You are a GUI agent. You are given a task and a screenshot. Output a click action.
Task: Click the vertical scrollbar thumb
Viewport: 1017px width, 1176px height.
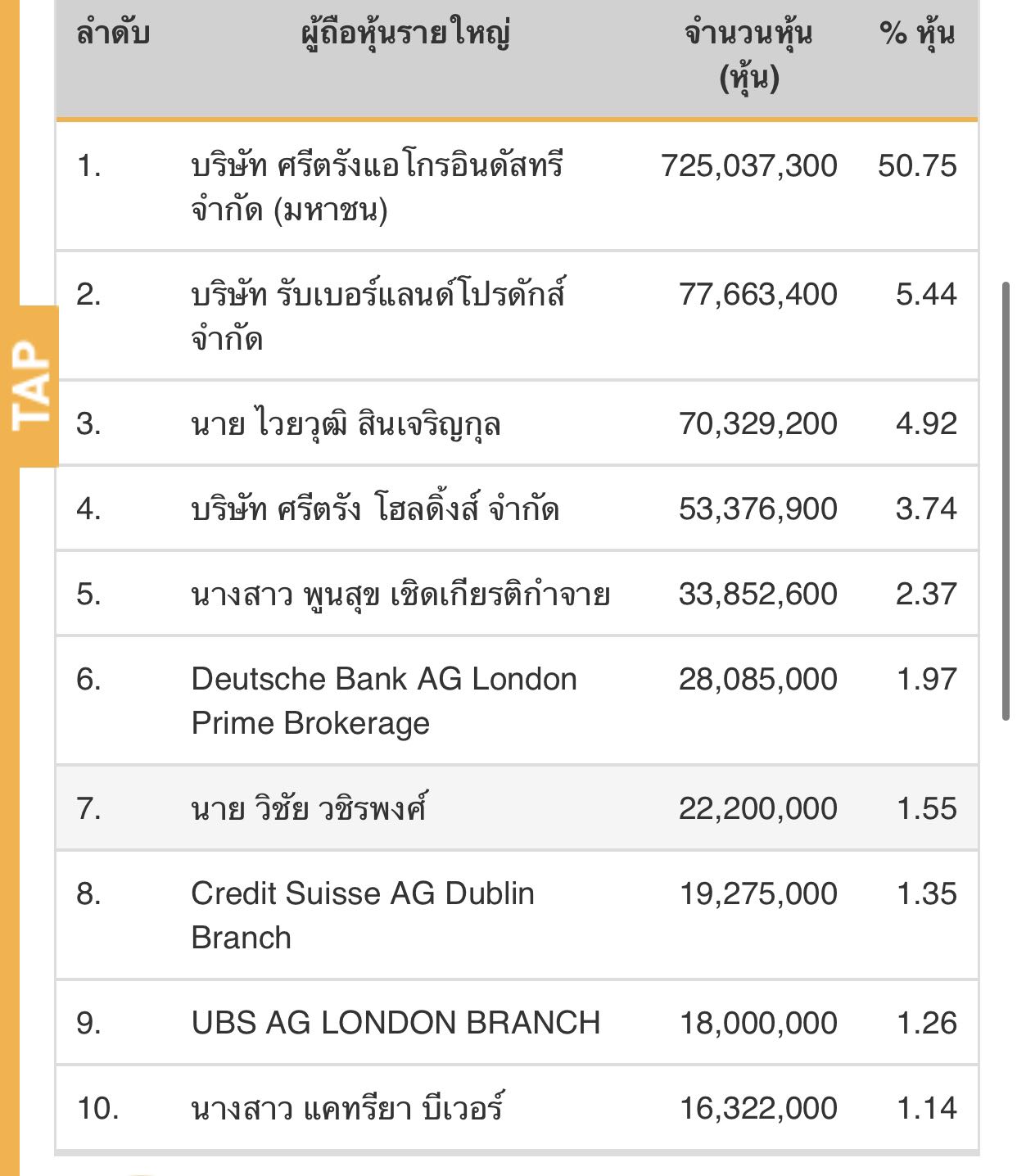click(1006, 500)
